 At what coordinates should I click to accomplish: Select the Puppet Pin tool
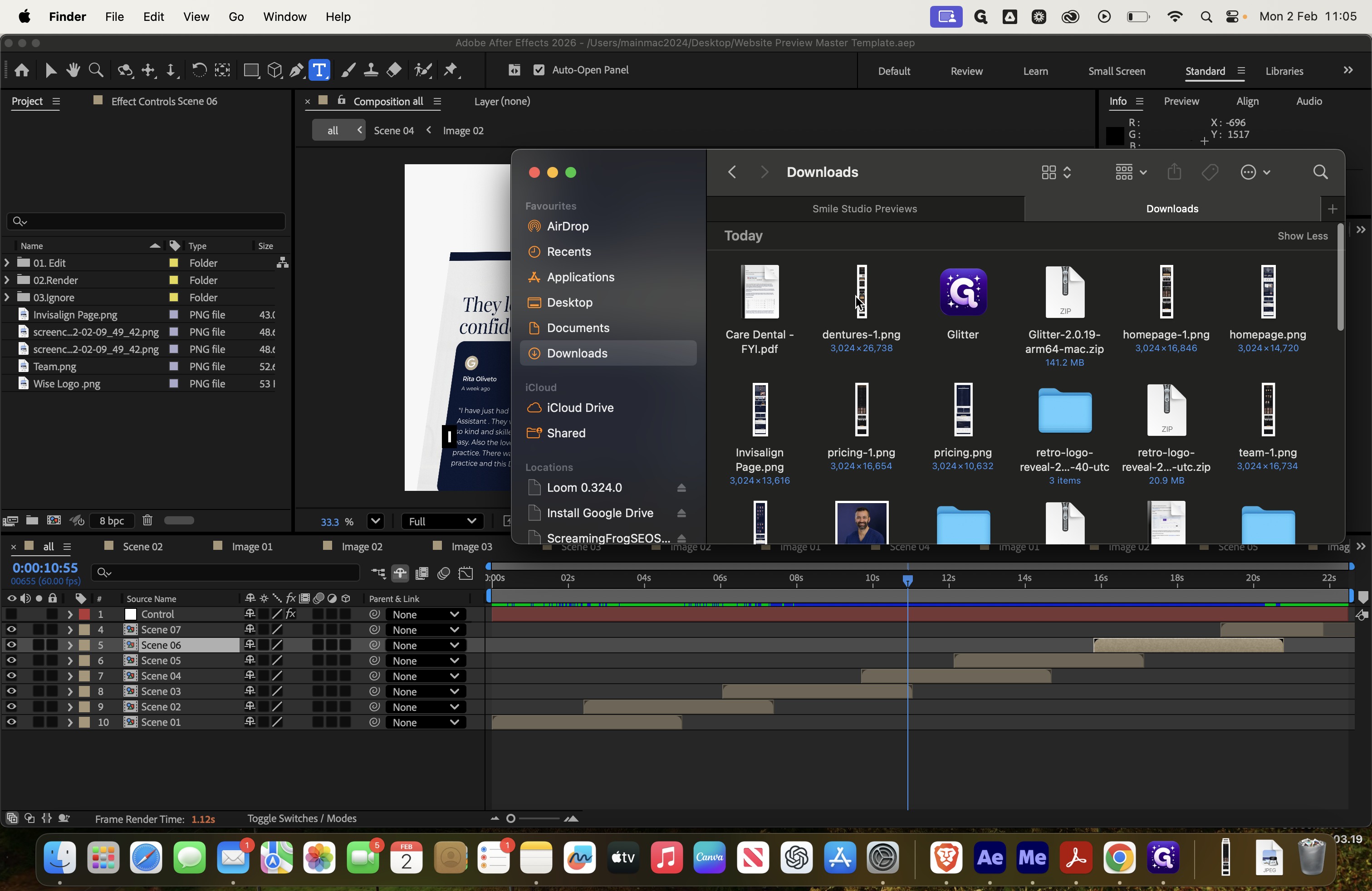451,70
